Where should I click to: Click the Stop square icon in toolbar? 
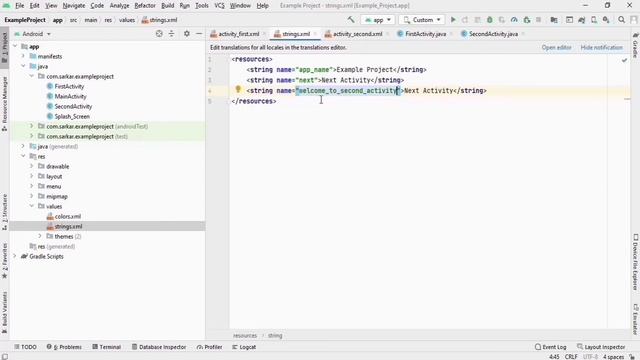[x=539, y=20]
